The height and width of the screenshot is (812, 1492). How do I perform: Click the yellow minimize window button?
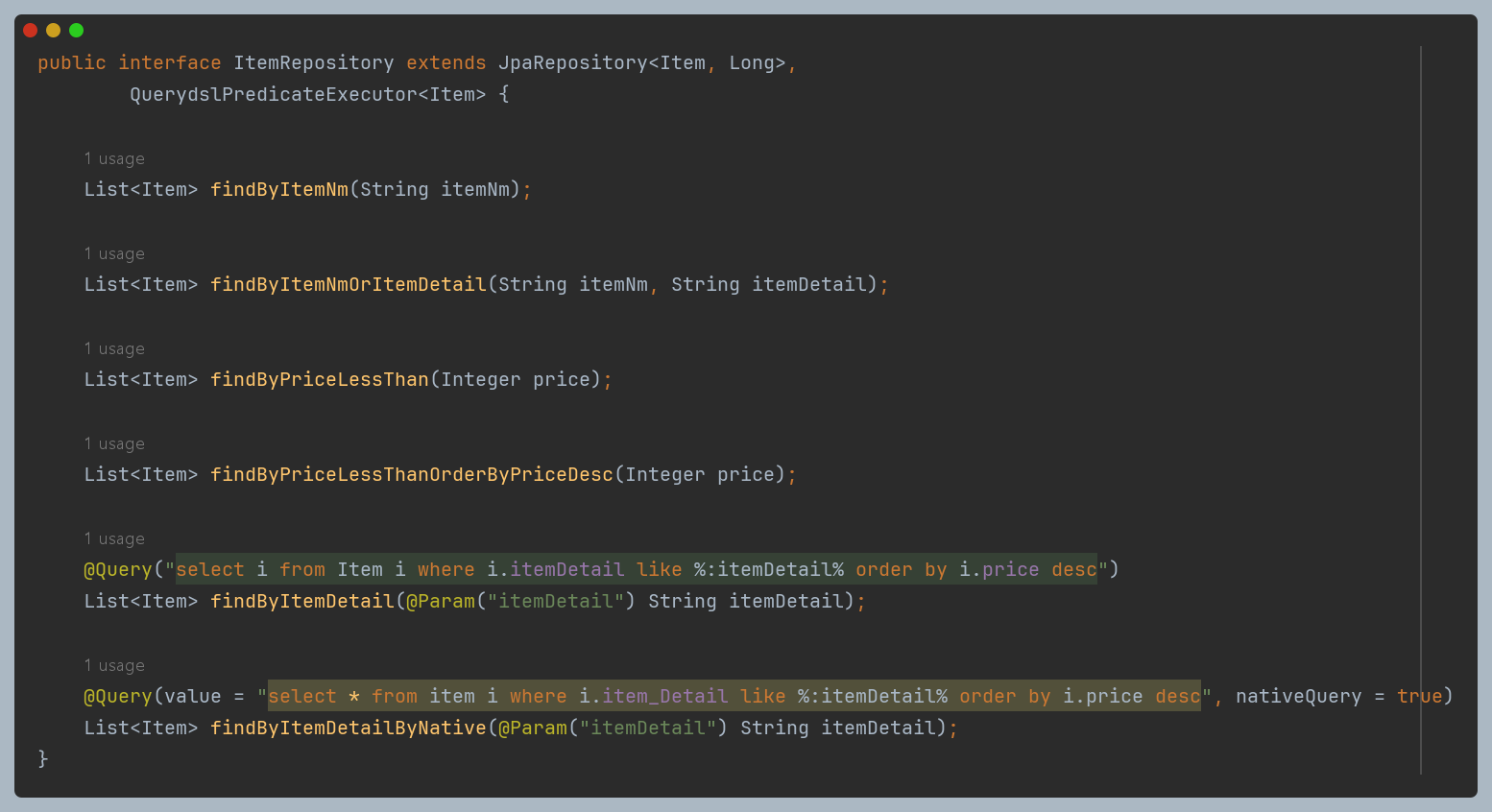(x=53, y=31)
